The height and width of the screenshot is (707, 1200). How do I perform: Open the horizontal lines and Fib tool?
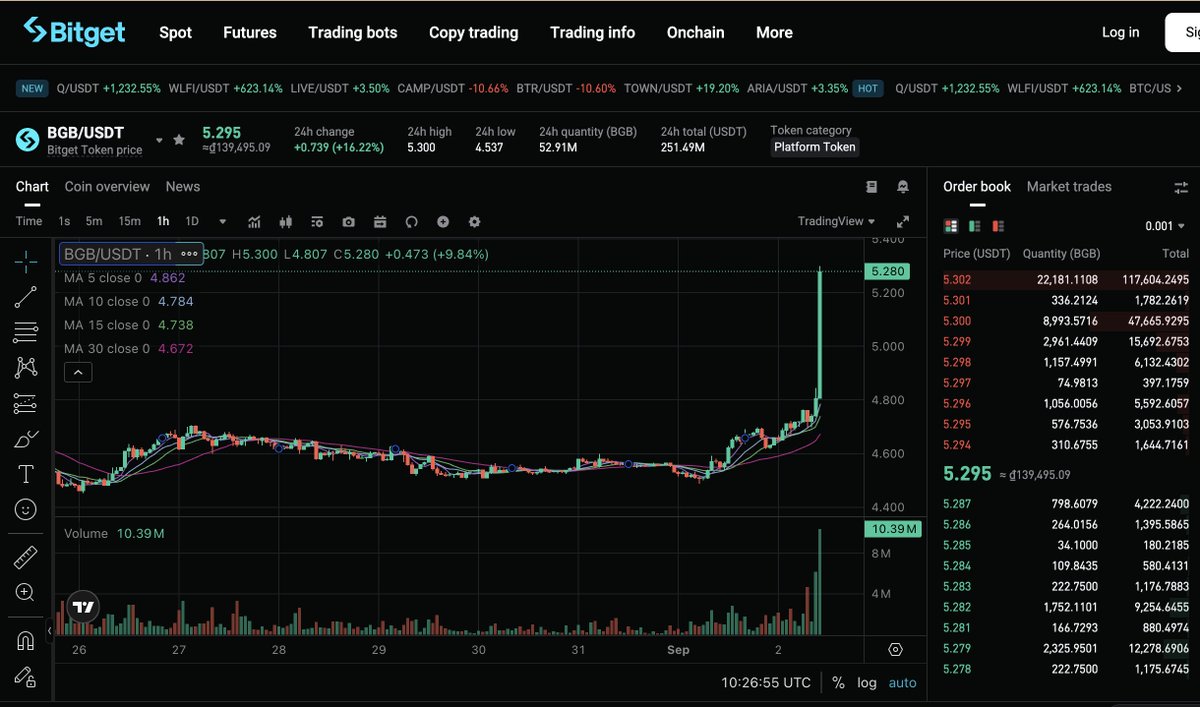pos(26,332)
